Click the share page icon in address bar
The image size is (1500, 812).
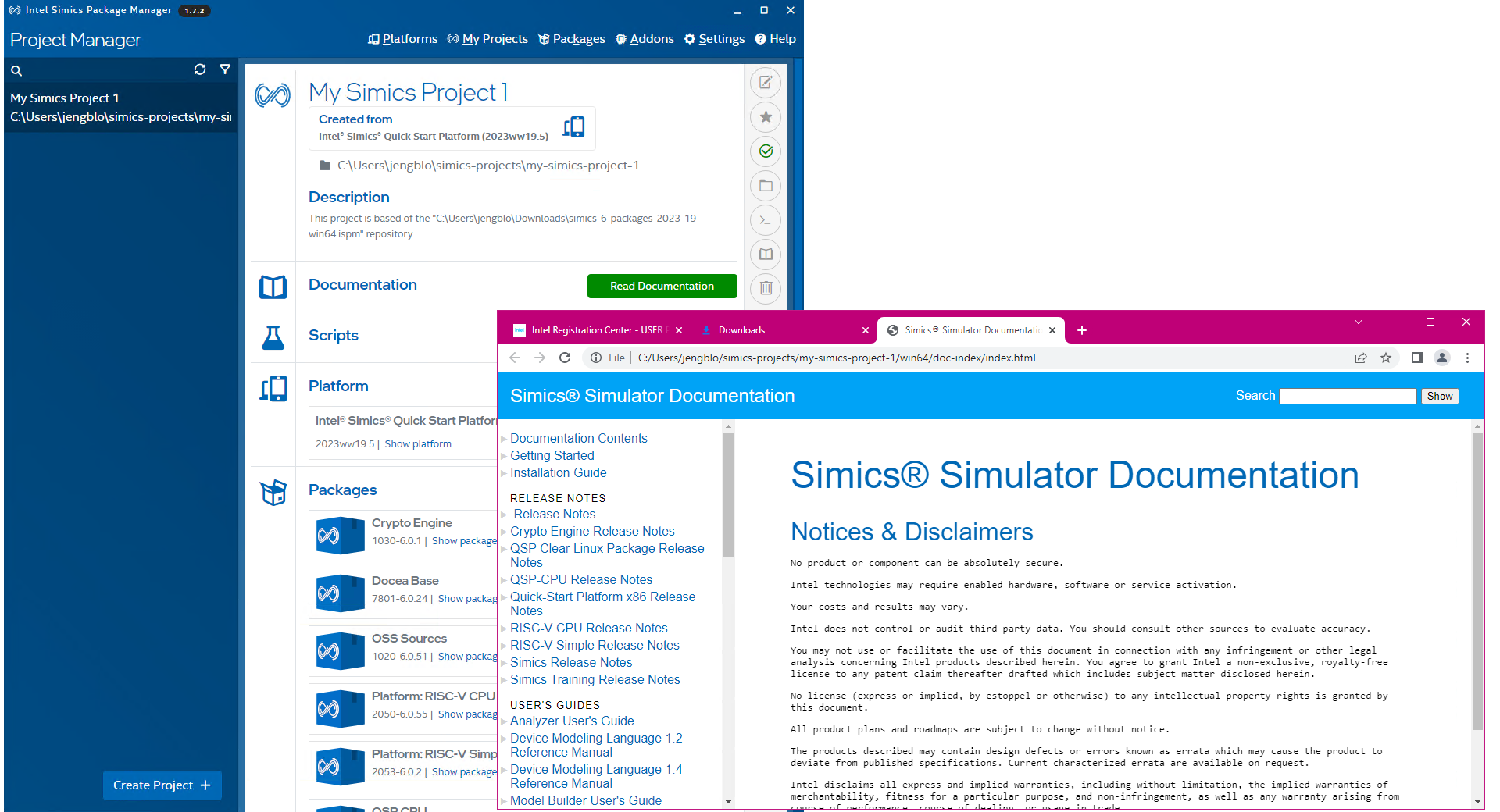point(1361,358)
